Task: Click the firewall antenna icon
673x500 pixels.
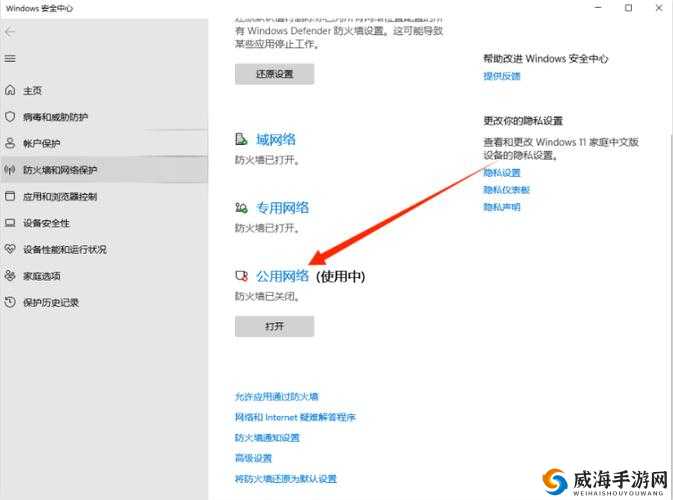Action: [10, 170]
